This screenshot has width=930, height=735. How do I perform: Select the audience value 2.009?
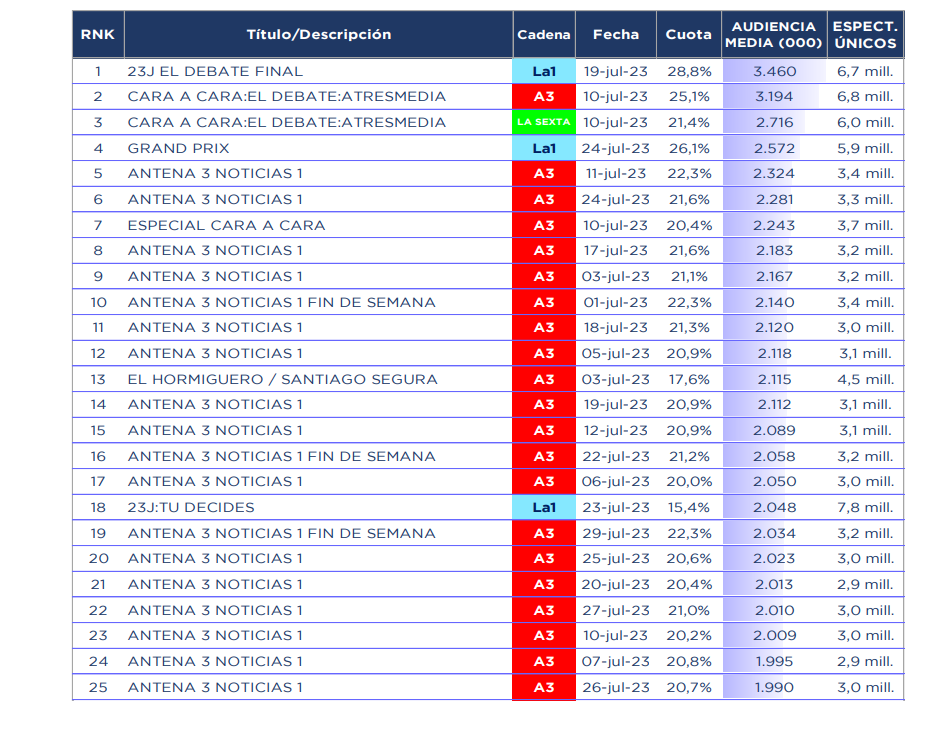775,636
